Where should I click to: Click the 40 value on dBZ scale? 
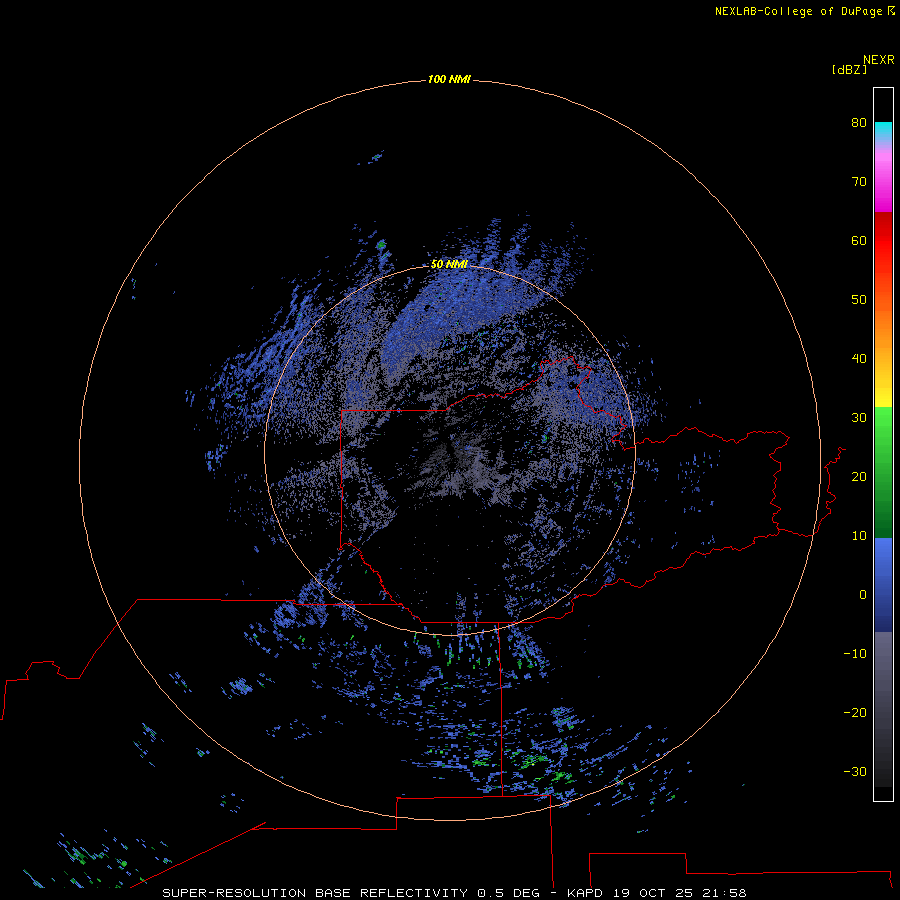click(859, 359)
